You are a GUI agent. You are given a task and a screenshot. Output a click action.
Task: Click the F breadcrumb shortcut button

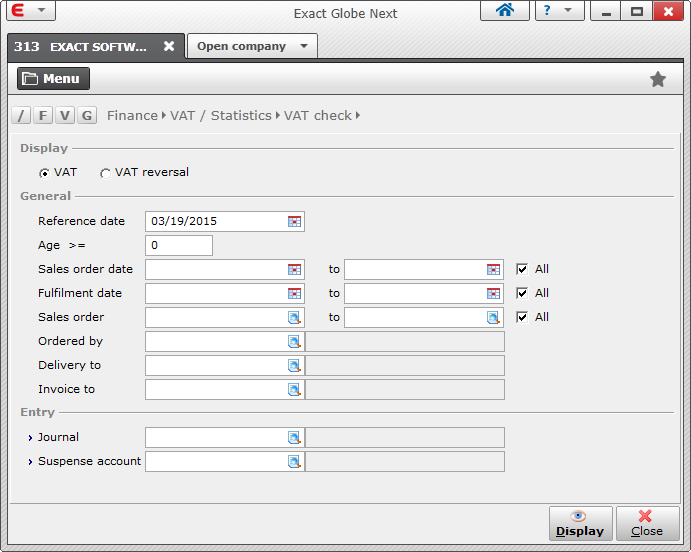pos(43,115)
